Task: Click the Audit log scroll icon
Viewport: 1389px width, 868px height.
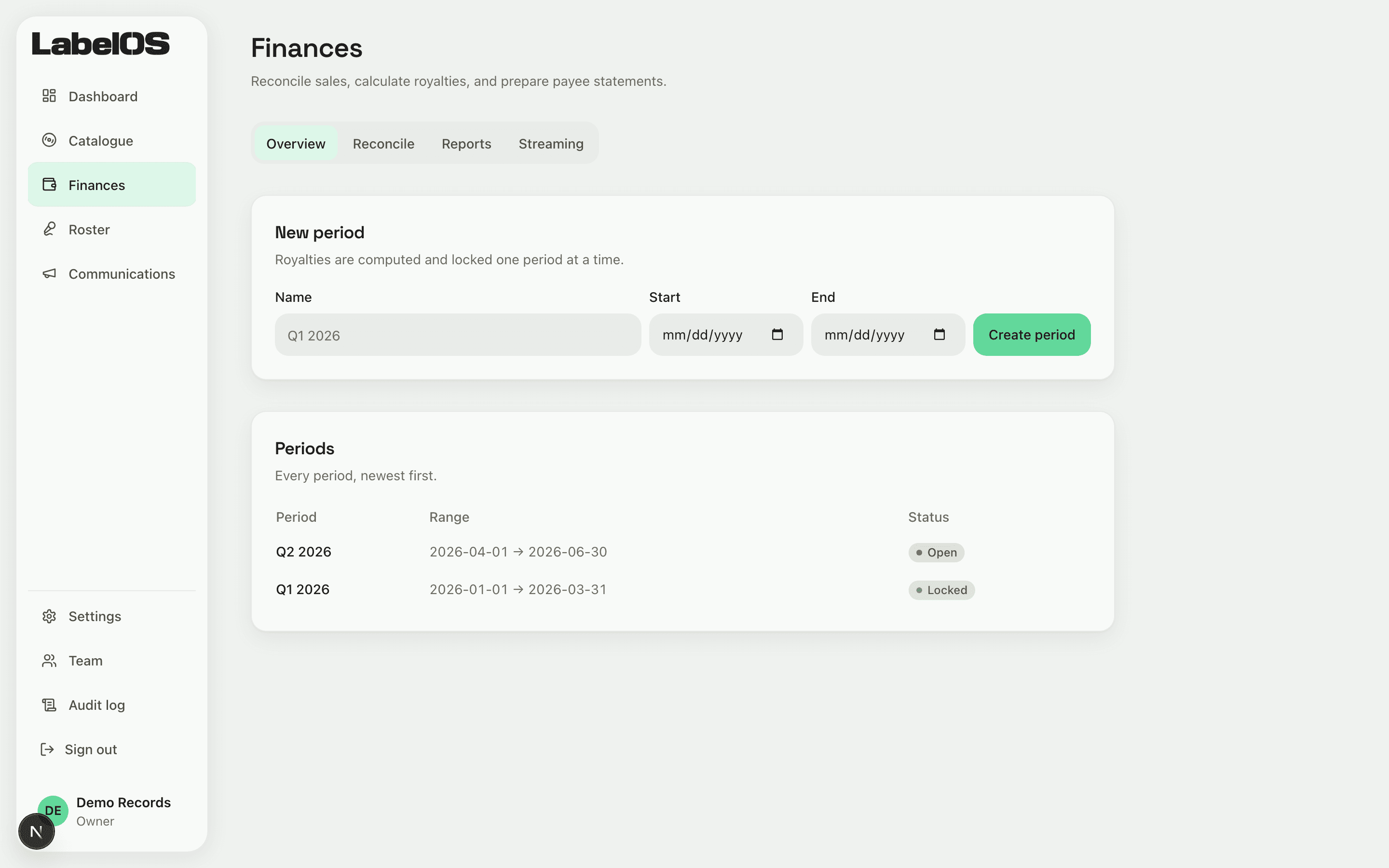Action: (x=49, y=705)
